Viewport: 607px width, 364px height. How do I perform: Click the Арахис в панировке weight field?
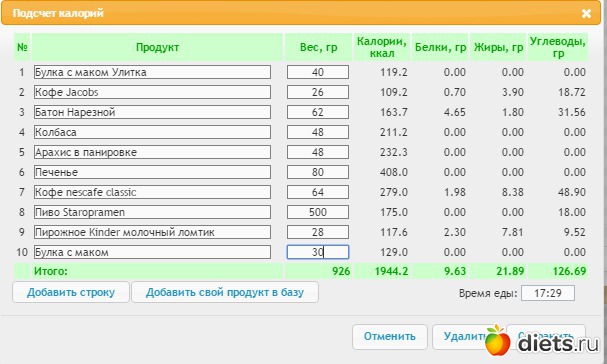coord(318,152)
